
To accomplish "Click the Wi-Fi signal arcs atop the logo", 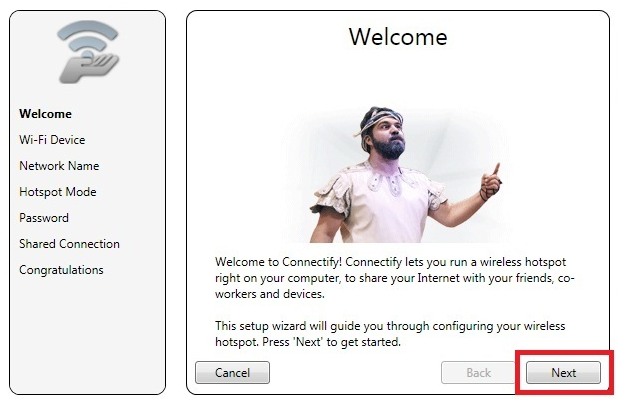I will (88, 36).
